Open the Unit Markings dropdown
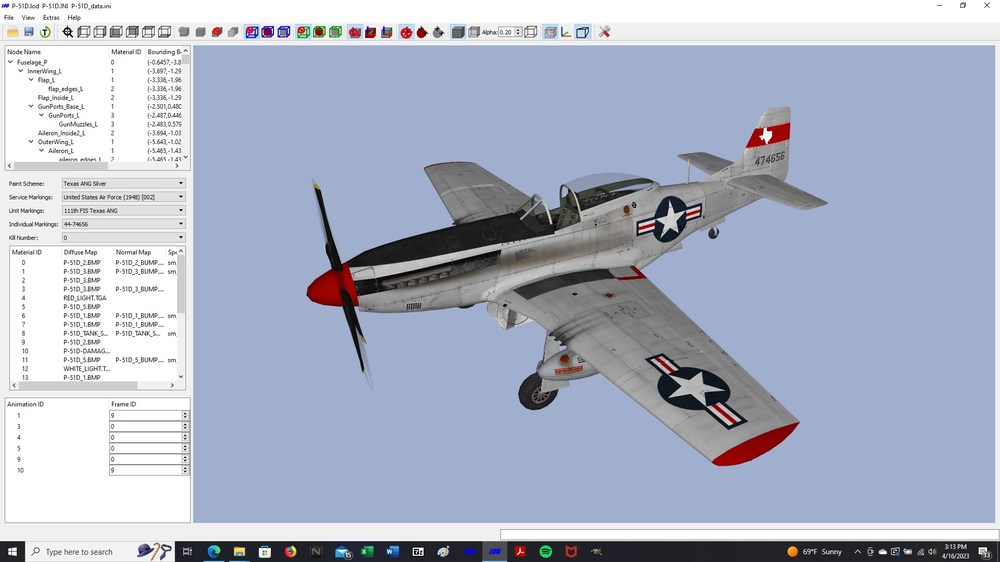The height and width of the screenshot is (562, 1000). (x=123, y=211)
